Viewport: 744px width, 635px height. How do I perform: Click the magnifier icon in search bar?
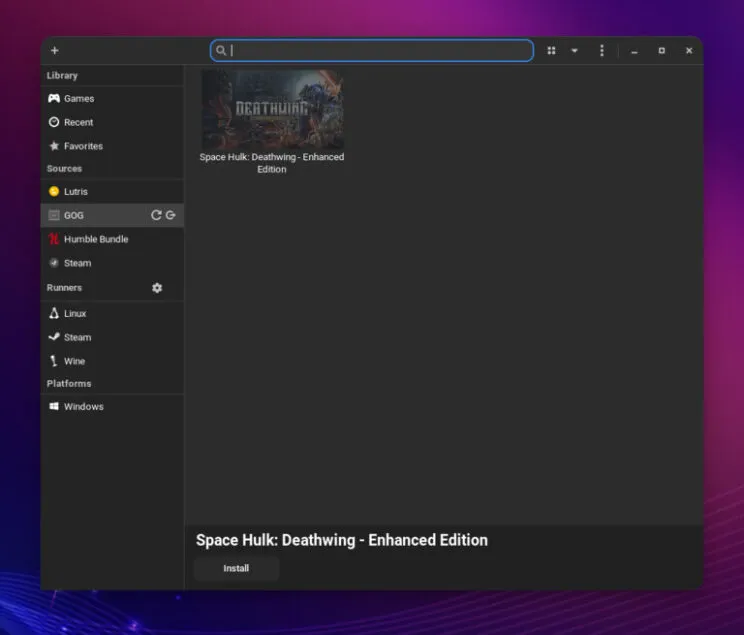[x=221, y=50]
